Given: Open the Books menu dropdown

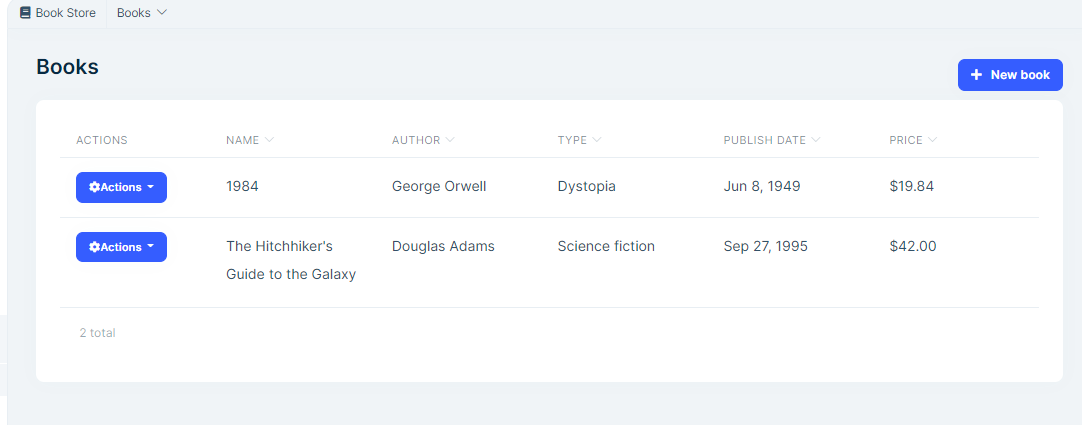Looking at the screenshot, I should click(142, 13).
